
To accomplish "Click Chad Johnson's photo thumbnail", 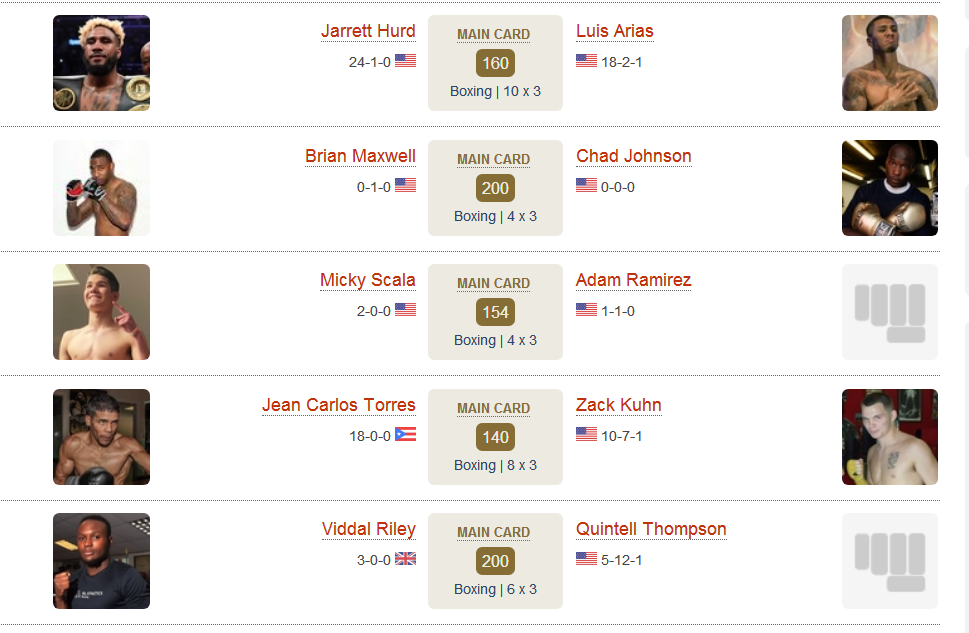I will [x=890, y=188].
